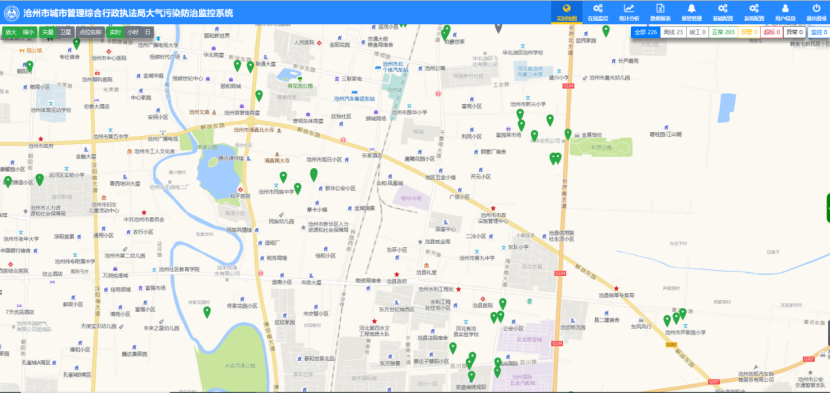Select the 小时 data mode

pyautogui.click(x=132, y=32)
